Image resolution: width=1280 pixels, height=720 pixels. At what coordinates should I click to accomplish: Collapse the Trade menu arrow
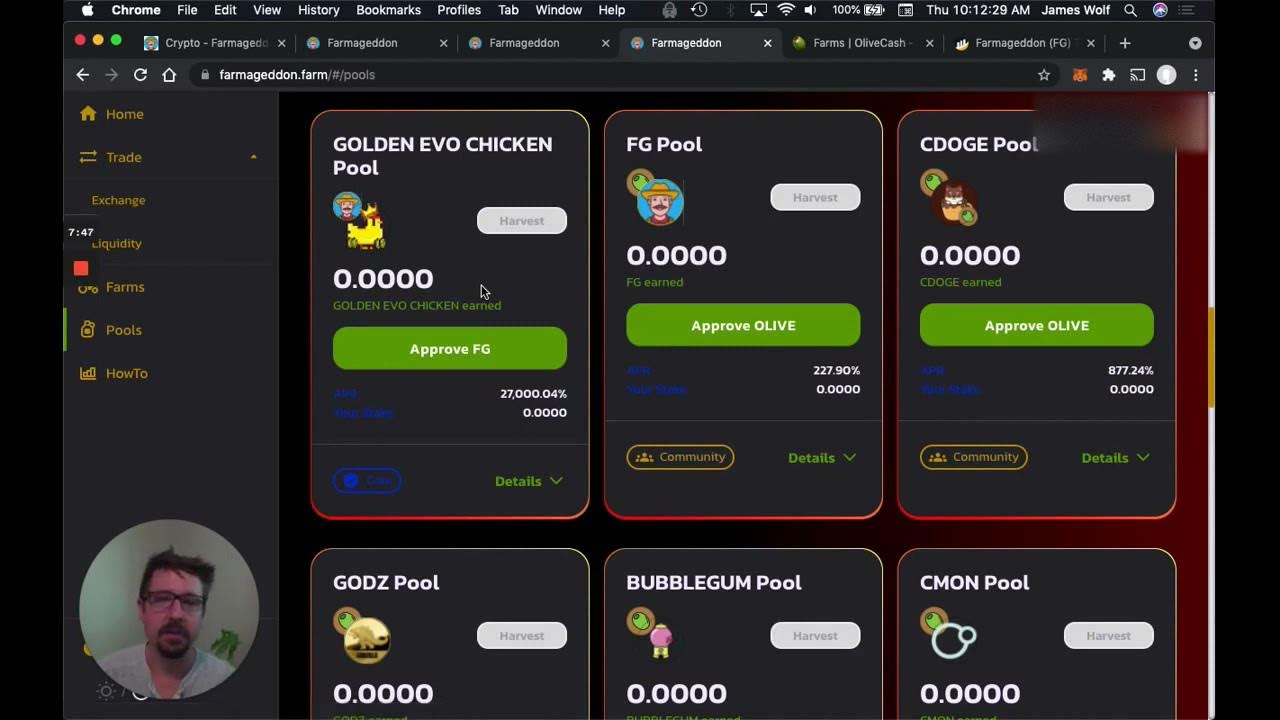click(x=253, y=157)
